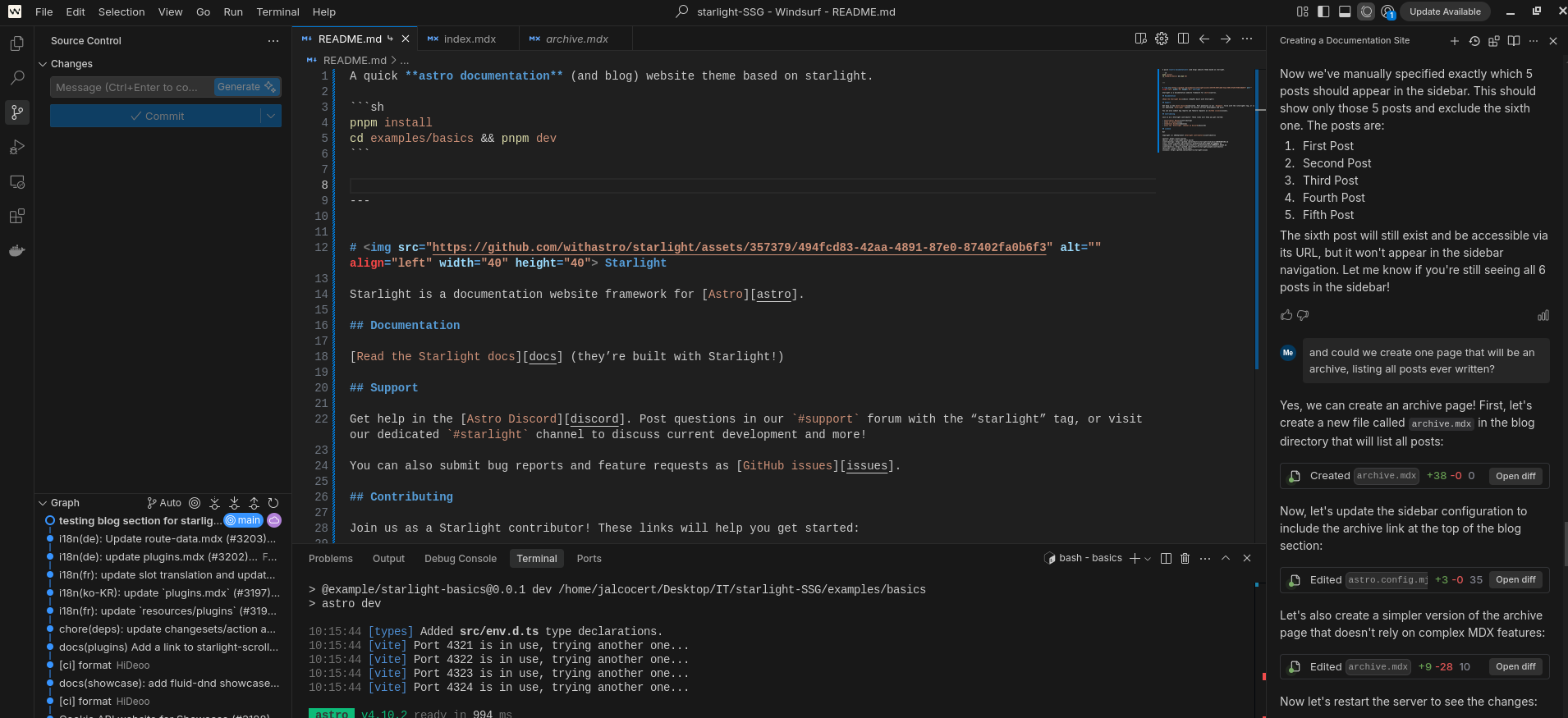Viewport: 1568px width, 718px height.
Task: Customize layout from the title bar
Action: point(1302,11)
